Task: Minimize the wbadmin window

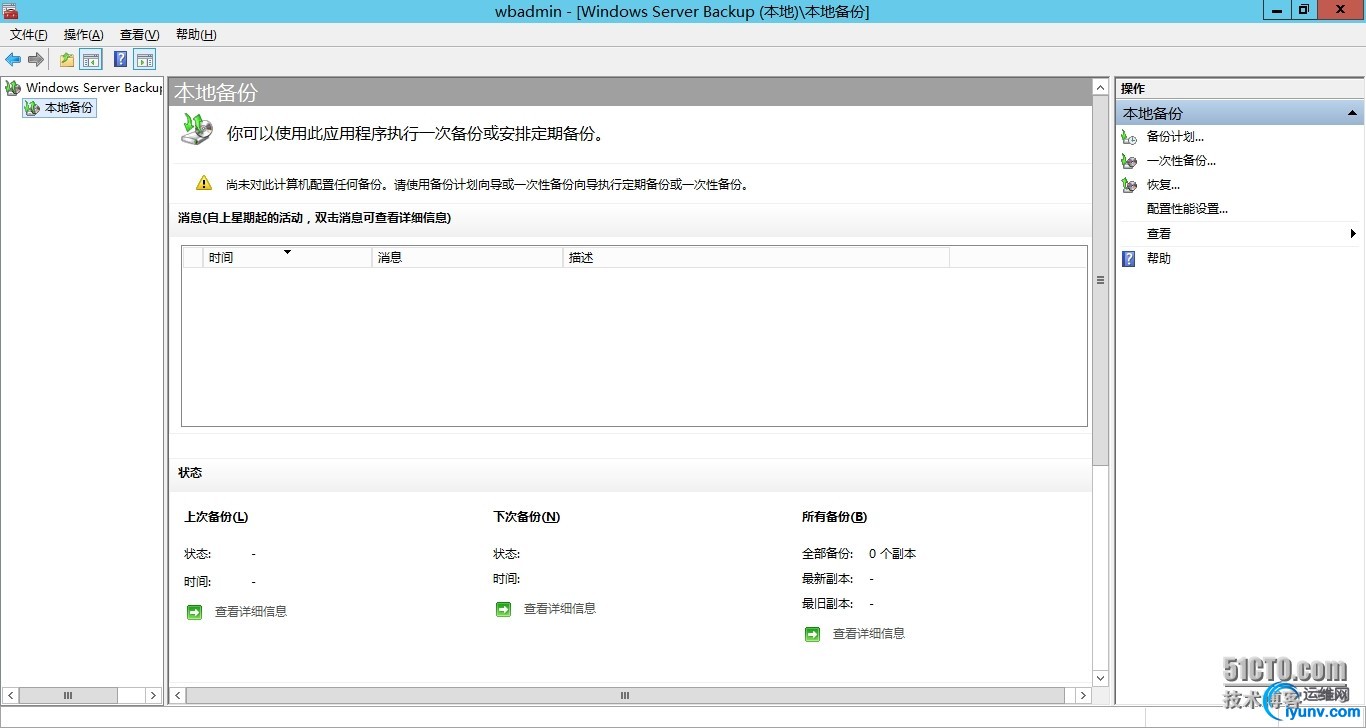Action: 1277,9
